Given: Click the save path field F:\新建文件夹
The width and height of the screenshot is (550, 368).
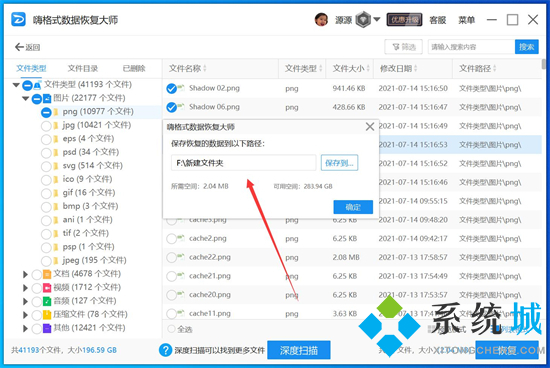Looking at the screenshot, I should click(243, 163).
